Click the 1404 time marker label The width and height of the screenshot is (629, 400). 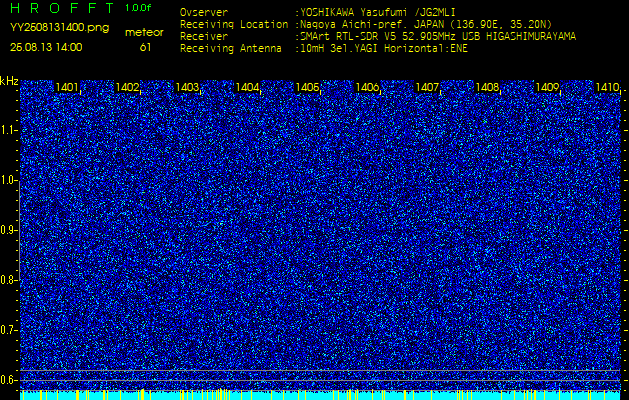click(x=247, y=87)
